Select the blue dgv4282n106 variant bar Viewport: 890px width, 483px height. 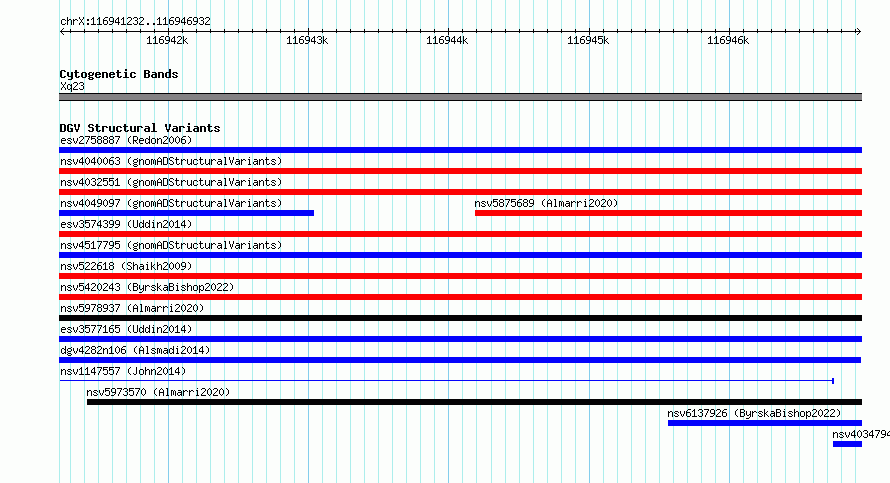pos(460,360)
